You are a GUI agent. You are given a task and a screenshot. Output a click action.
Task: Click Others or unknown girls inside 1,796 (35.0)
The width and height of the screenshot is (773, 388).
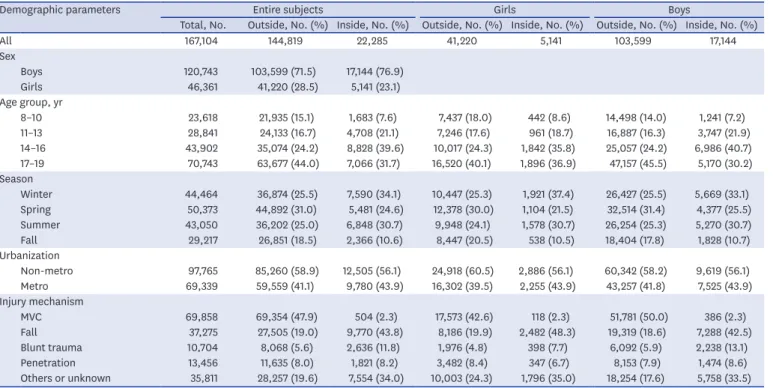[x=547, y=378]
